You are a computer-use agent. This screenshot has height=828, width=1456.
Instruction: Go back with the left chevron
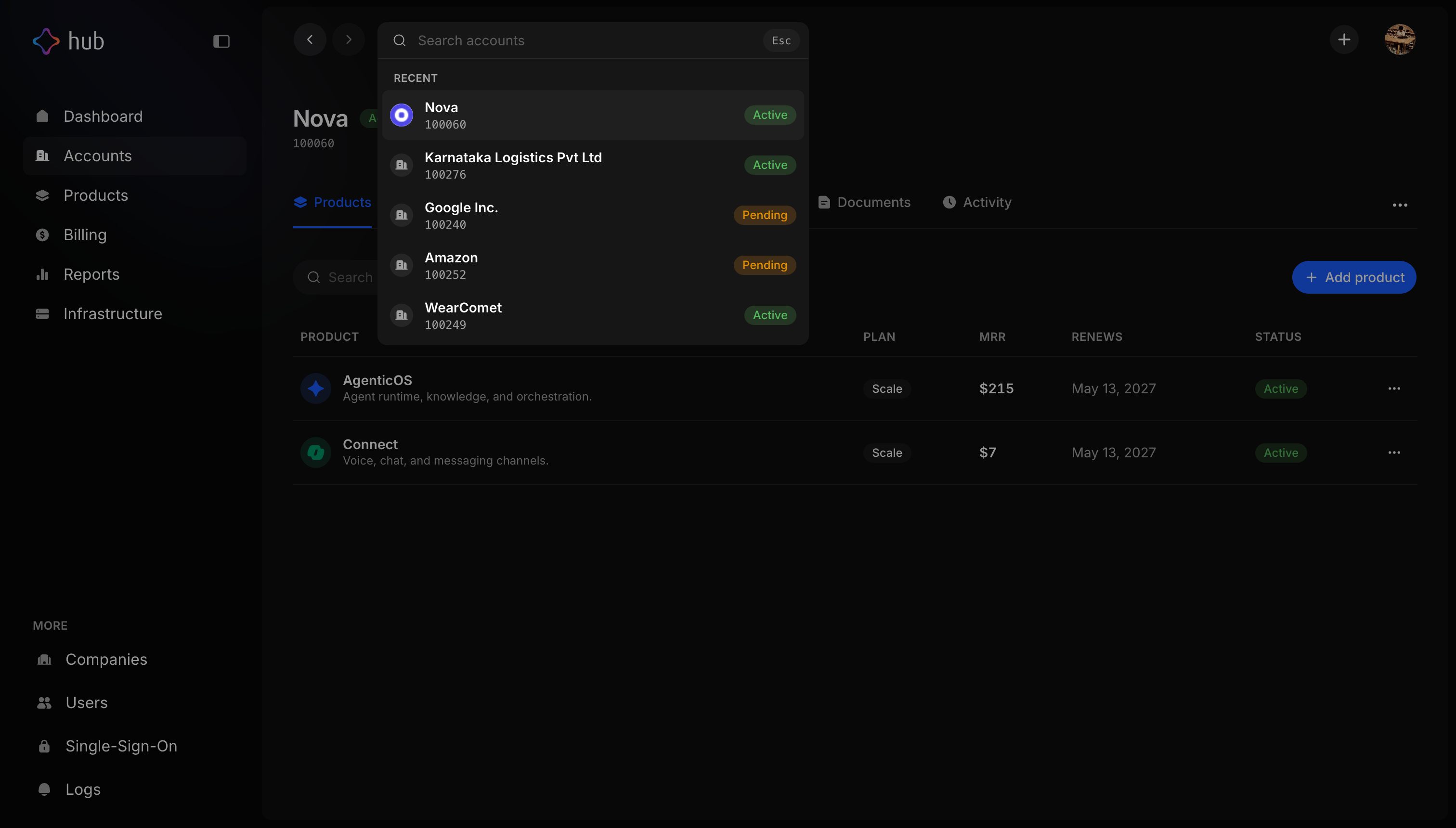(310, 39)
